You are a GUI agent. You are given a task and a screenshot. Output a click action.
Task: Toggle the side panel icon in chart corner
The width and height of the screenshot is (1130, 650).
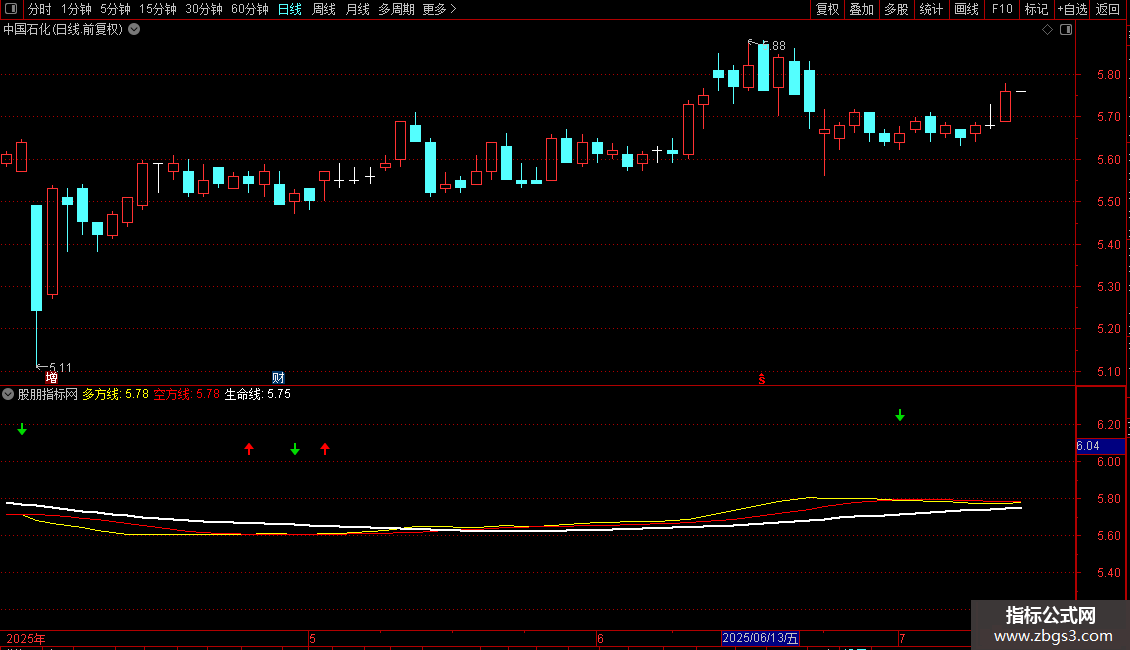[x=1066, y=30]
